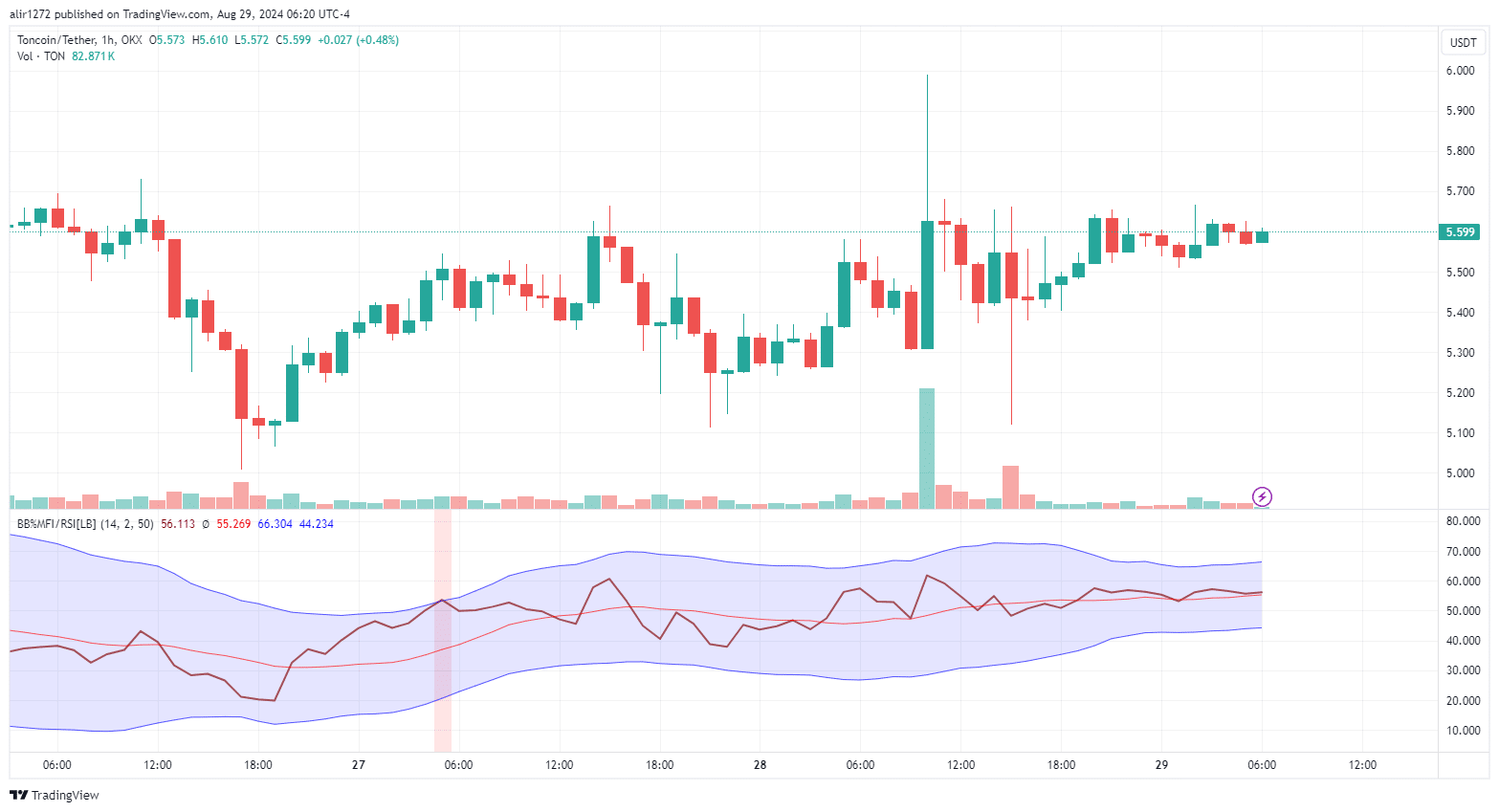Screen dimensions: 1499x812
Task: Click the 50.000 indicator scale label
Action: (x=1464, y=611)
